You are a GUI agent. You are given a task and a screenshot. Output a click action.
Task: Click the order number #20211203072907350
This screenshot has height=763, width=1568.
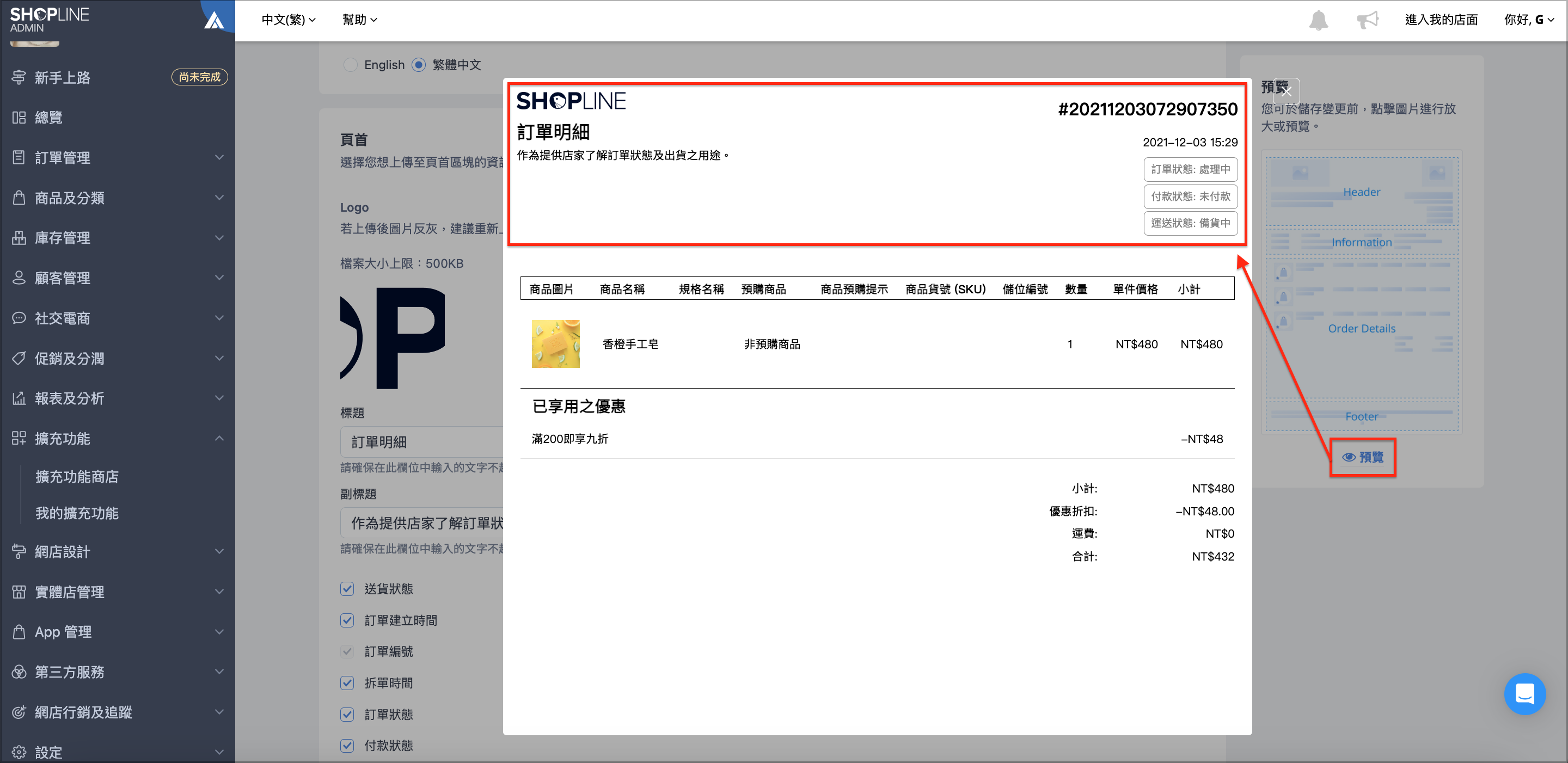coord(1148,109)
